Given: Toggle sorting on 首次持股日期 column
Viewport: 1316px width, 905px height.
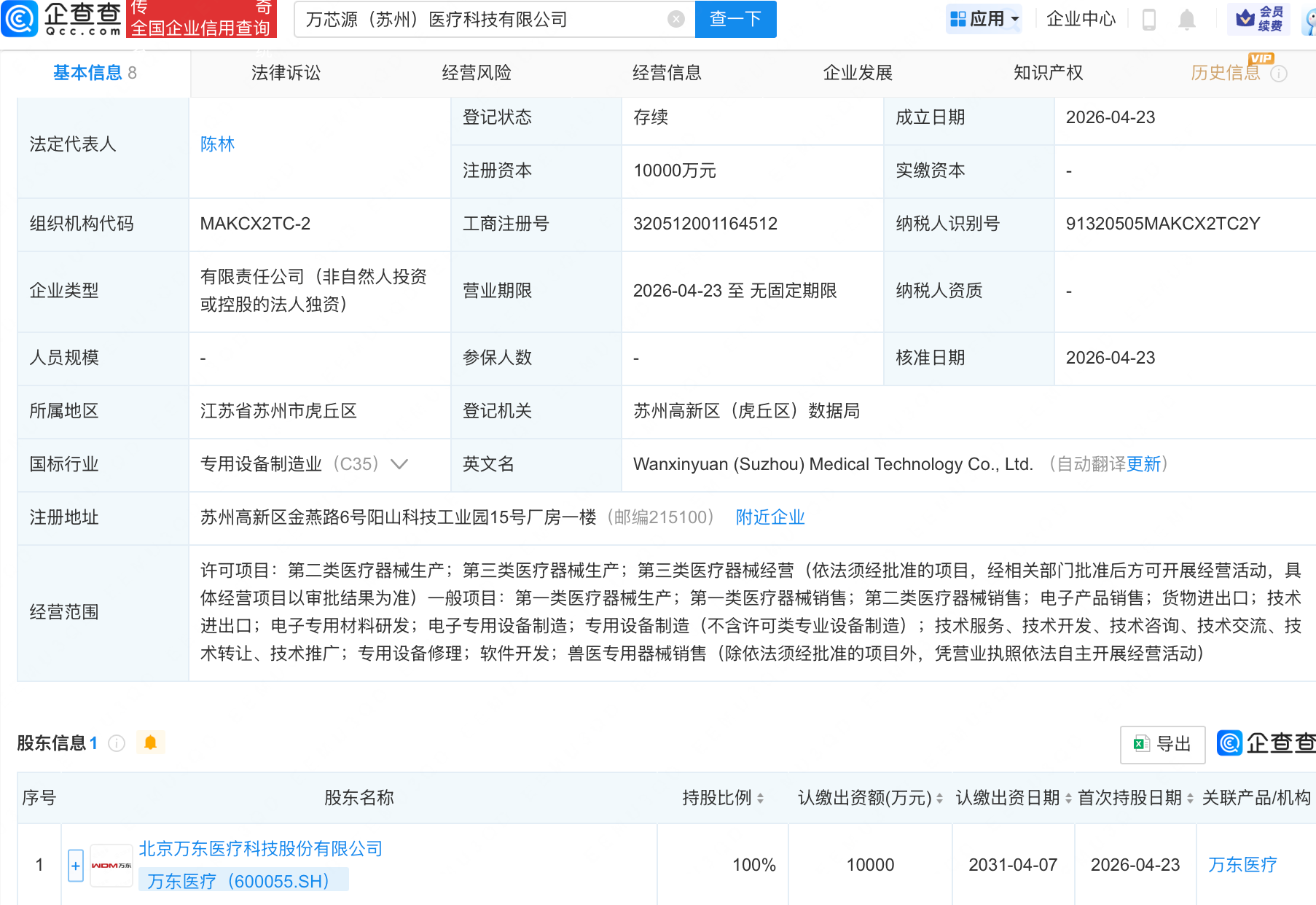Looking at the screenshot, I should click(x=1191, y=798).
